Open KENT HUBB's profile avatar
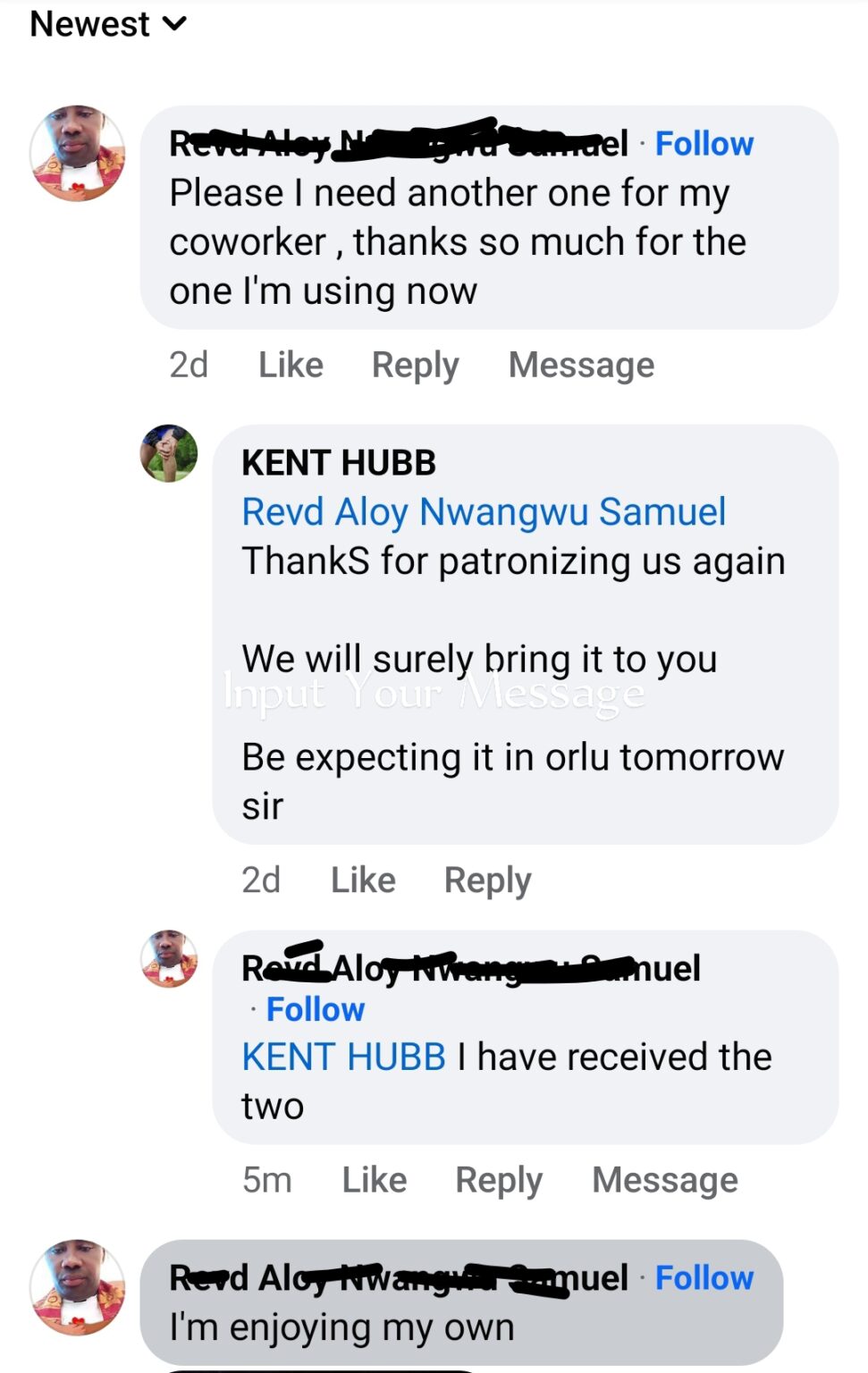 click(x=169, y=453)
